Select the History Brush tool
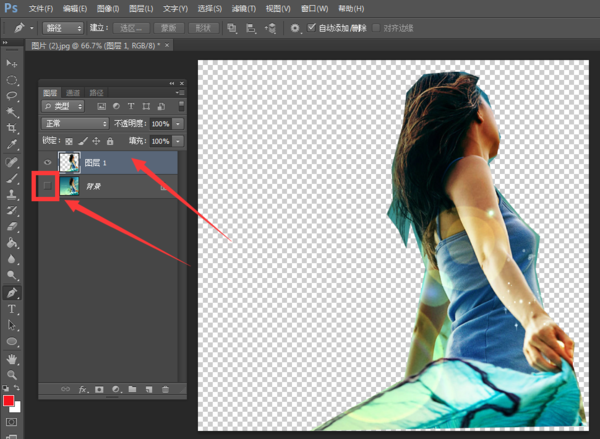 [x=11, y=211]
